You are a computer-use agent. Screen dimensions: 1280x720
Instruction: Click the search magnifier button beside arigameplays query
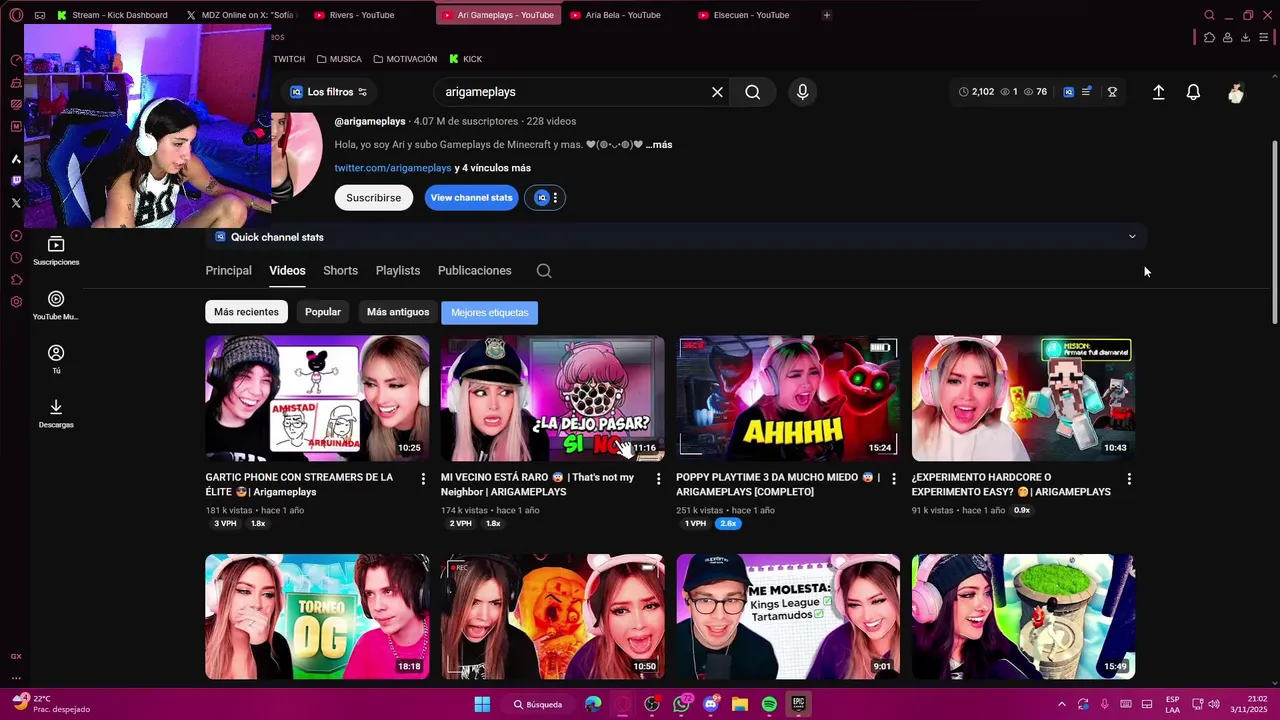(753, 92)
